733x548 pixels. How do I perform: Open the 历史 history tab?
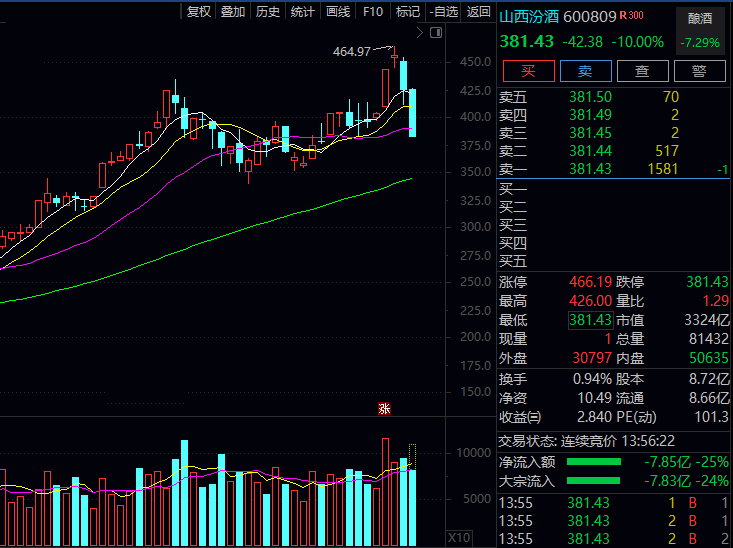click(268, 12)
